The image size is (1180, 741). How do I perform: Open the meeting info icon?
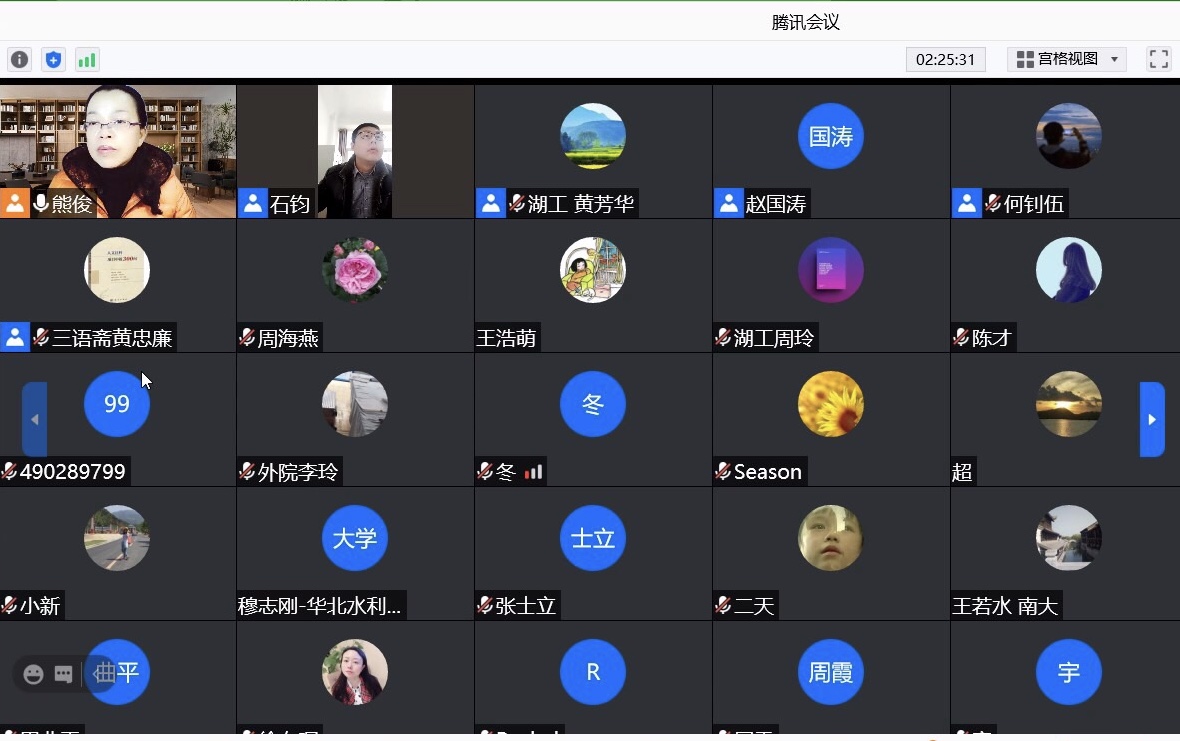point(20,60)
